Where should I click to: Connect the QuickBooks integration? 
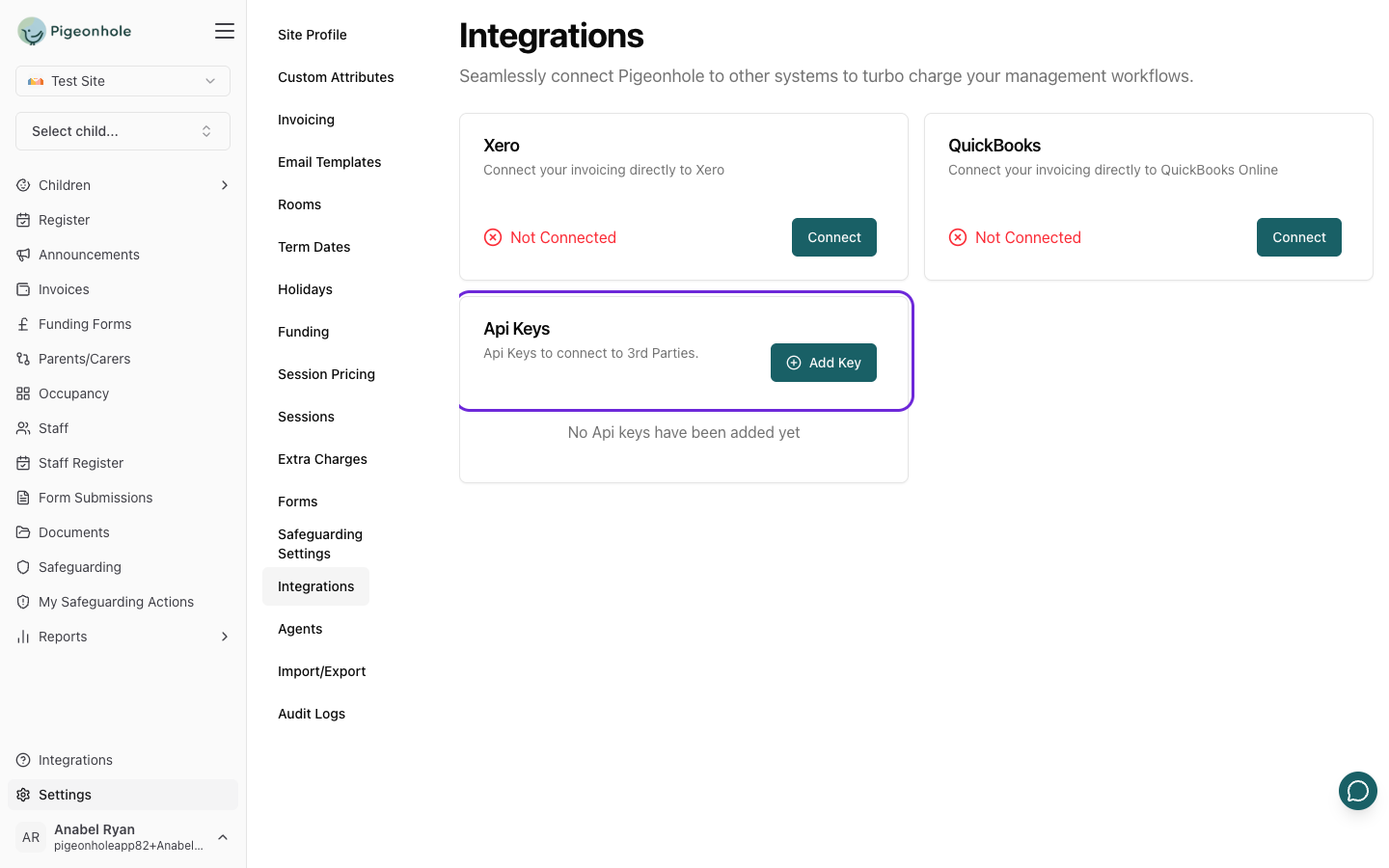(1299, 237)
